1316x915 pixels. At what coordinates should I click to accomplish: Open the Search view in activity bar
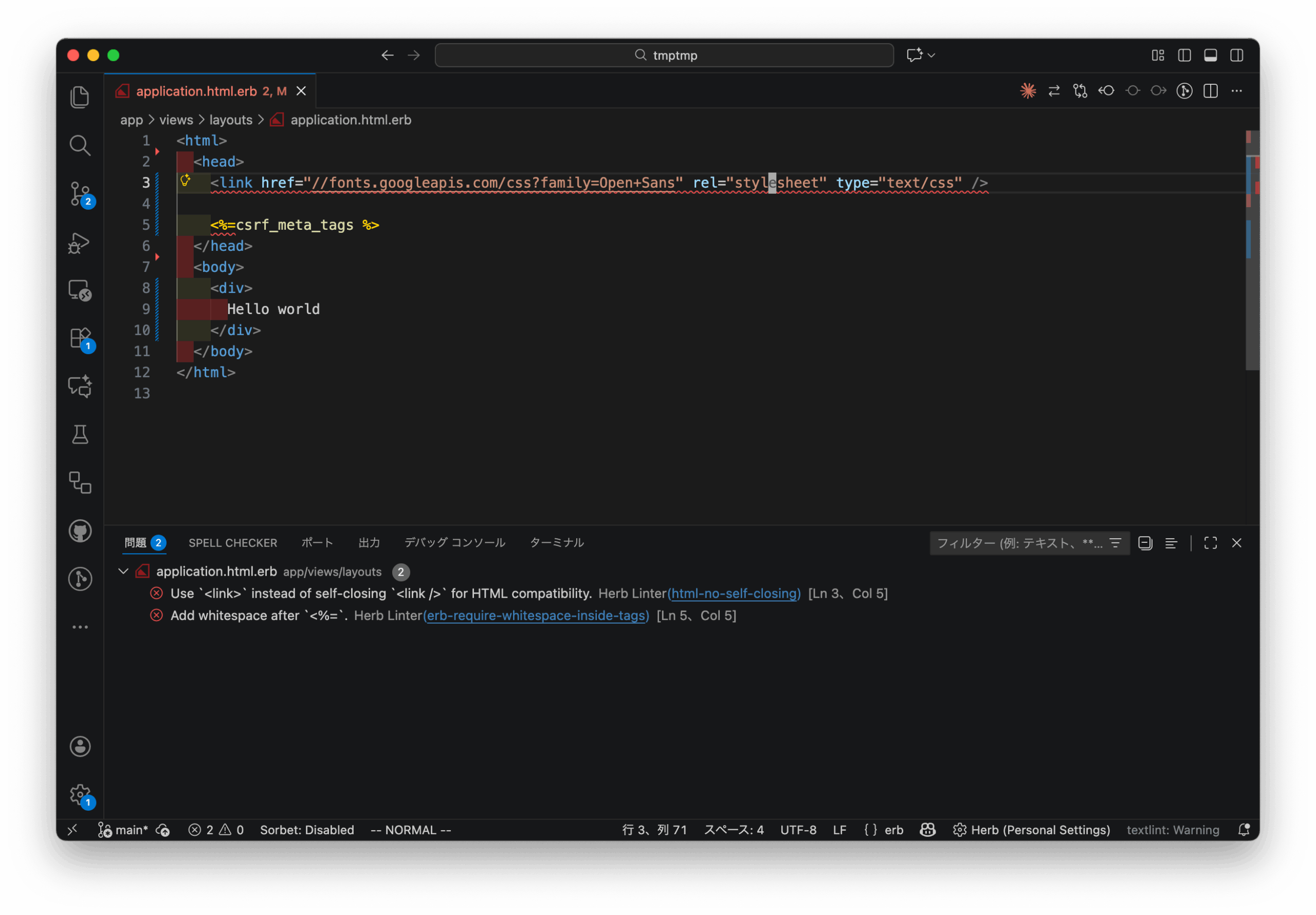(80, 145)
